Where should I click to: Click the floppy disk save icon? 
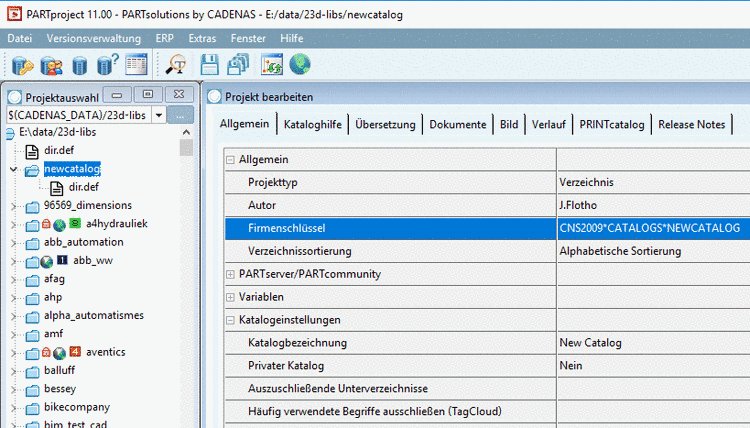click(x=210, y=65)
